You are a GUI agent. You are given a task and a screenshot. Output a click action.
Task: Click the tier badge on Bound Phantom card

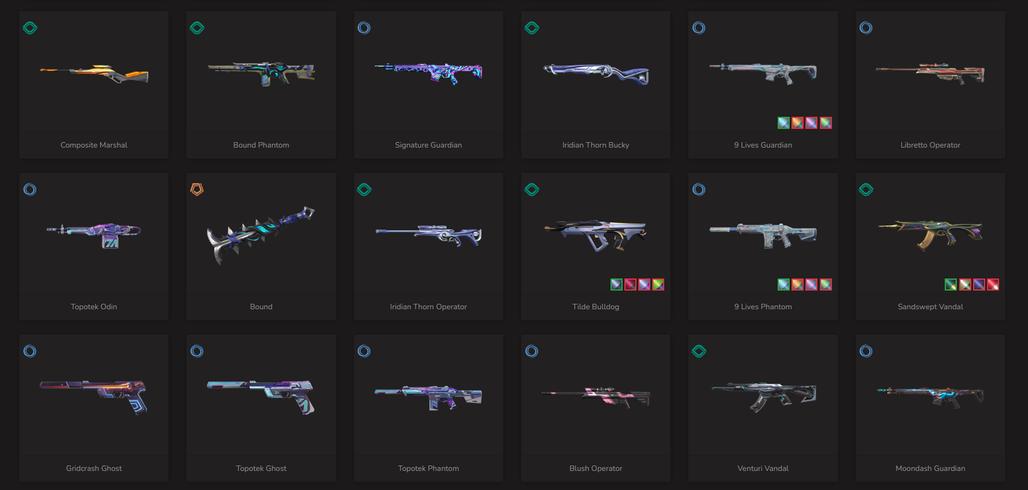(197, 28)
